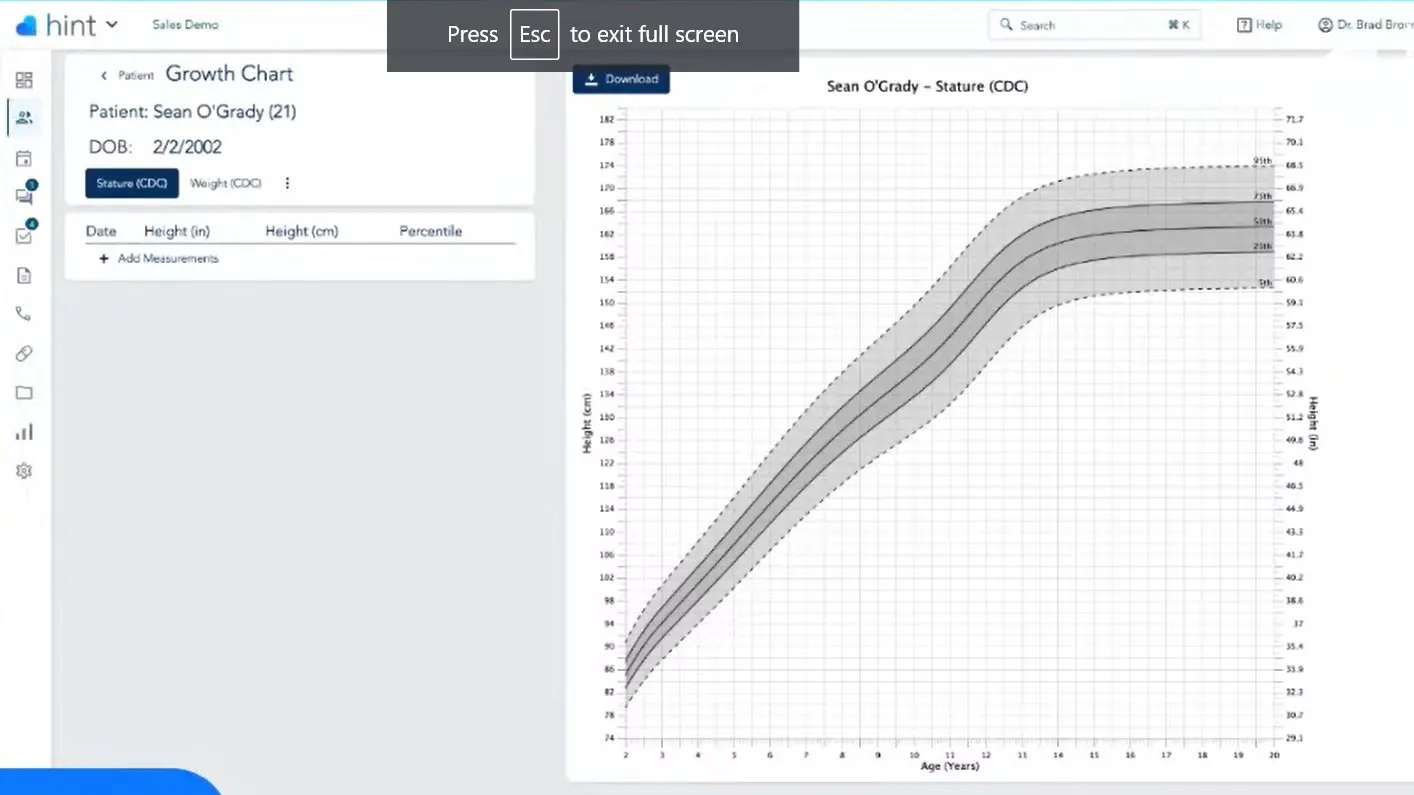Open the tasks checkmark icon in sidebar

click(24, 236)
